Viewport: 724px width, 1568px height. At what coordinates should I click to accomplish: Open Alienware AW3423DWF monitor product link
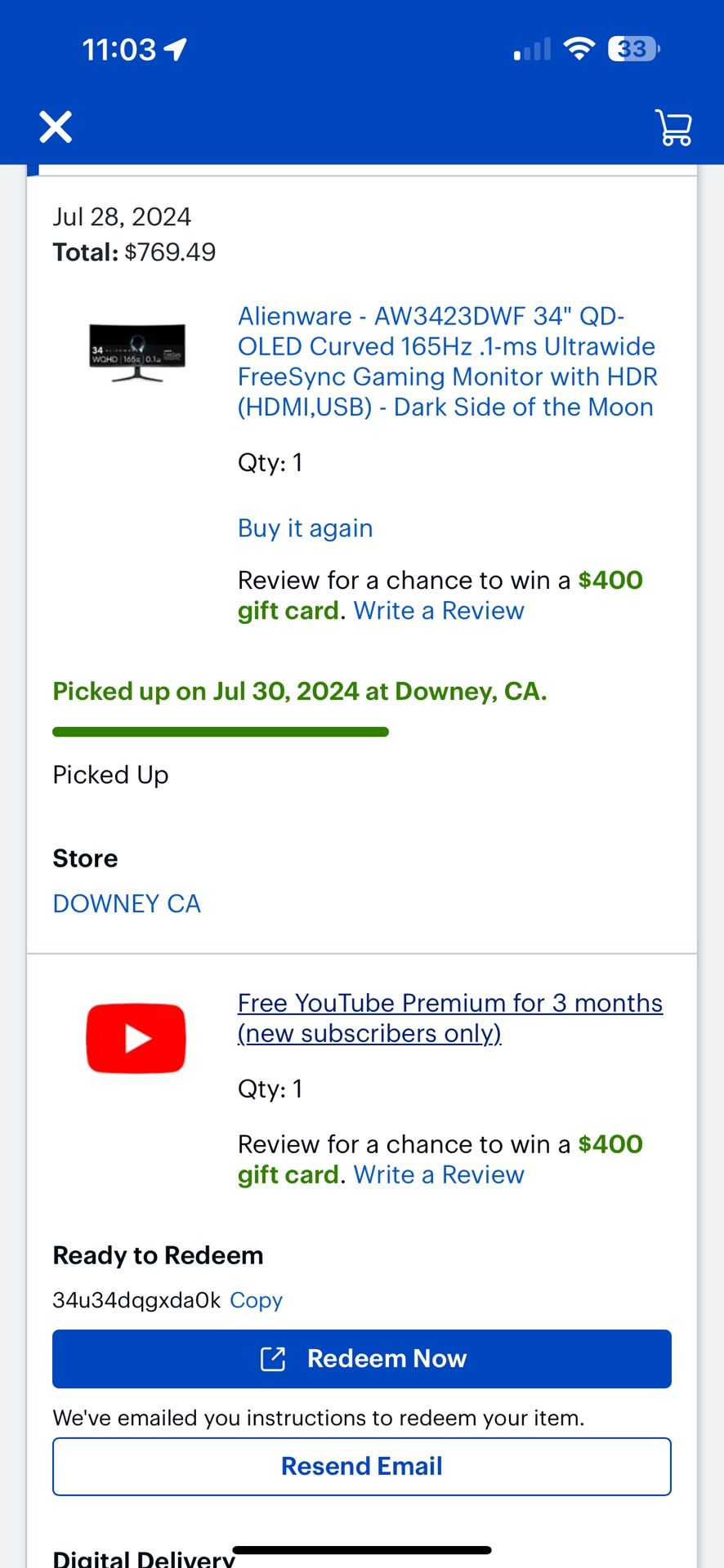(447, 362)
